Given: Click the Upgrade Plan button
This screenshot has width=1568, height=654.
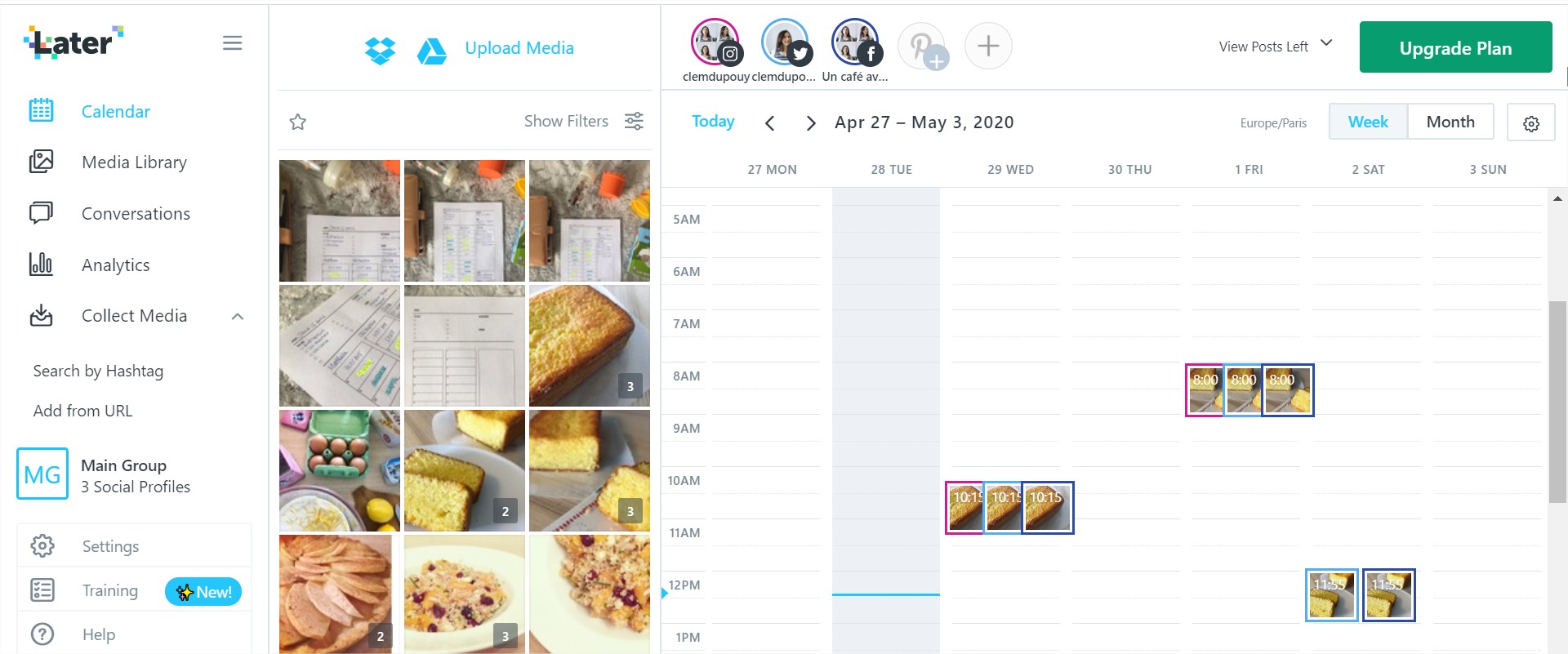Looking at the screenshot, I should coord(1455,47).
